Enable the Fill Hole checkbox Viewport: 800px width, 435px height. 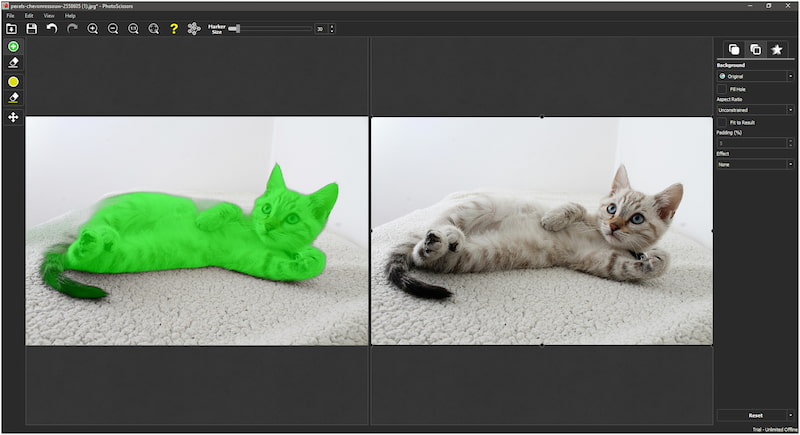[722, 90]
